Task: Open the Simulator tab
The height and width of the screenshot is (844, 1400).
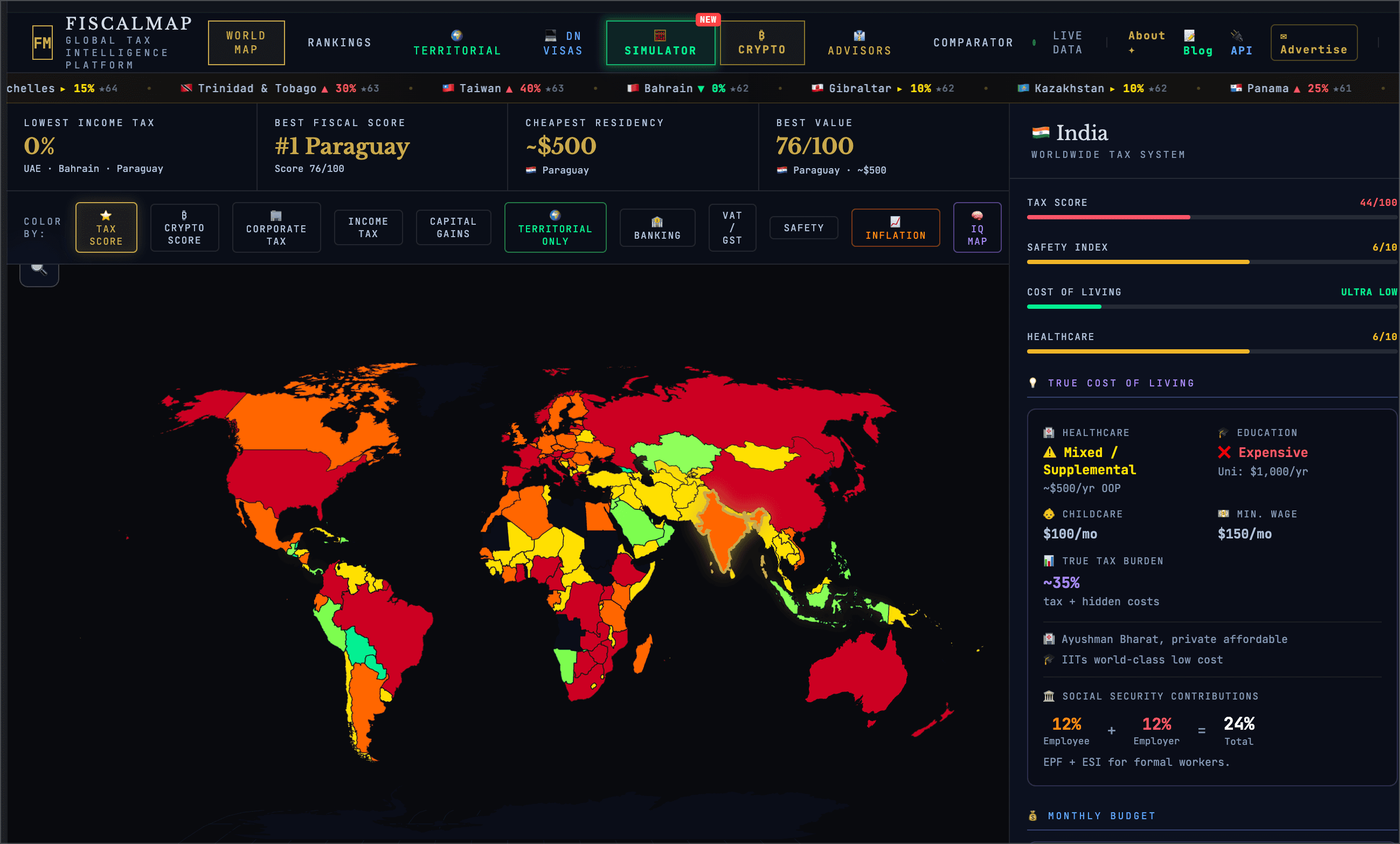Action: pos(660,43)
